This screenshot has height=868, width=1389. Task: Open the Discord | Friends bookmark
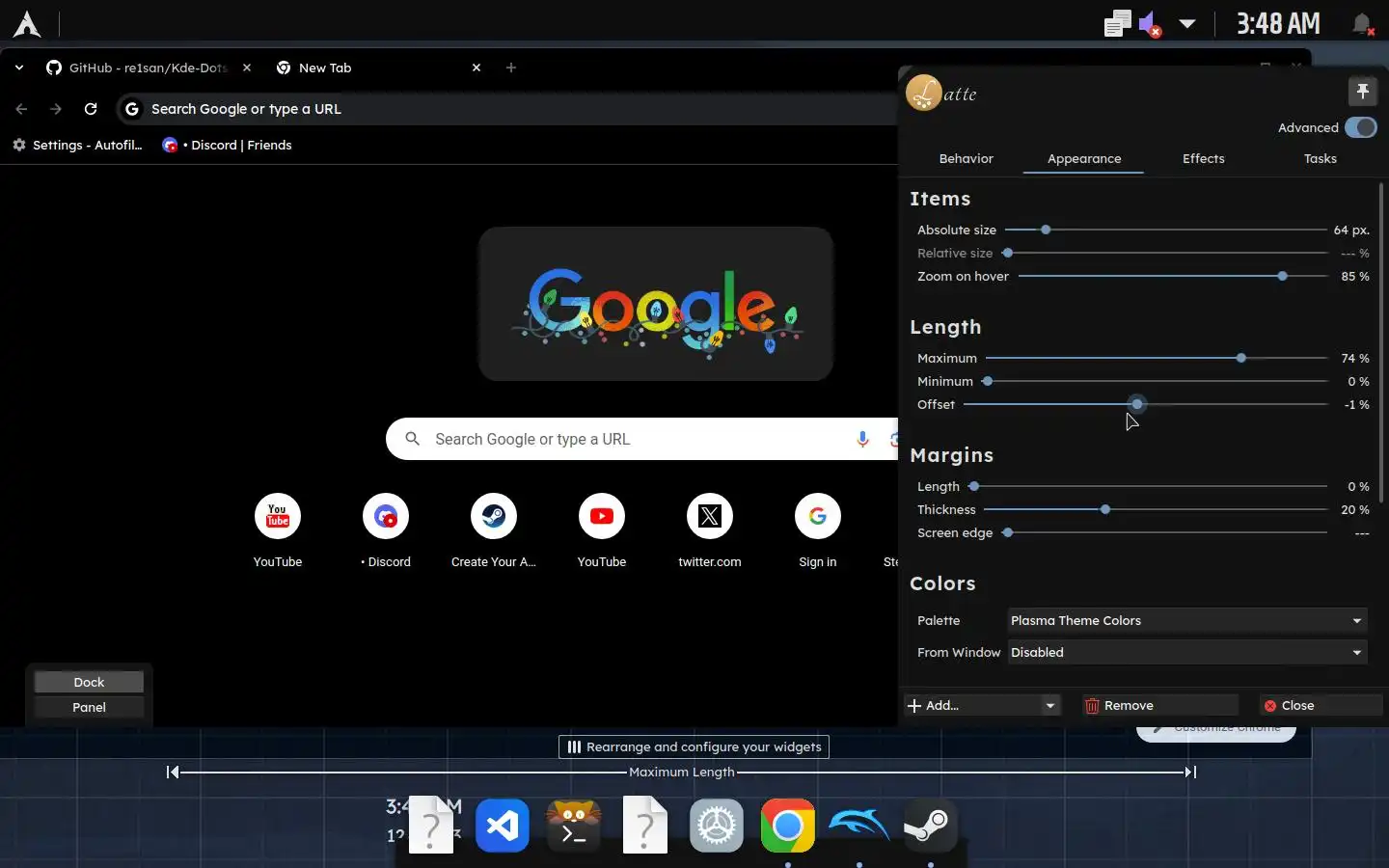(228, 145)
